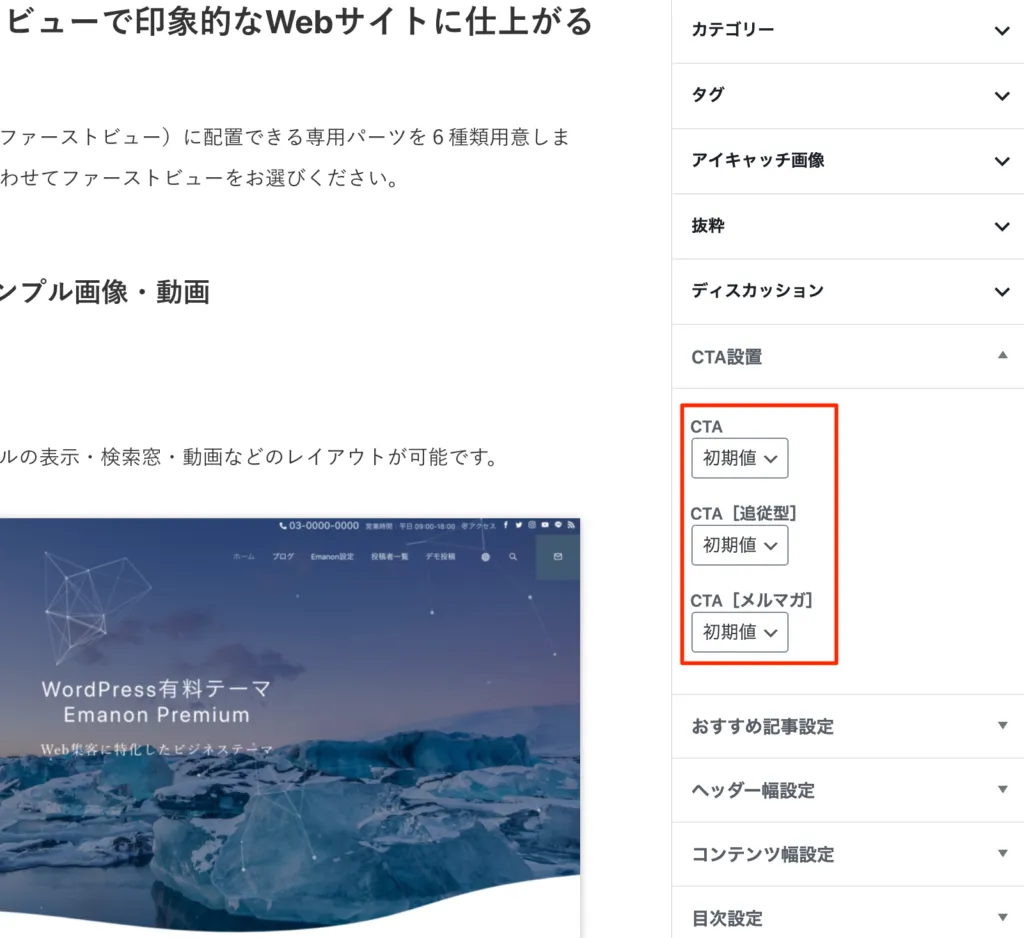The image size is (1024, 938).
Task: Click the CTA [メルマガ] label
Action: tap(752, 600)
